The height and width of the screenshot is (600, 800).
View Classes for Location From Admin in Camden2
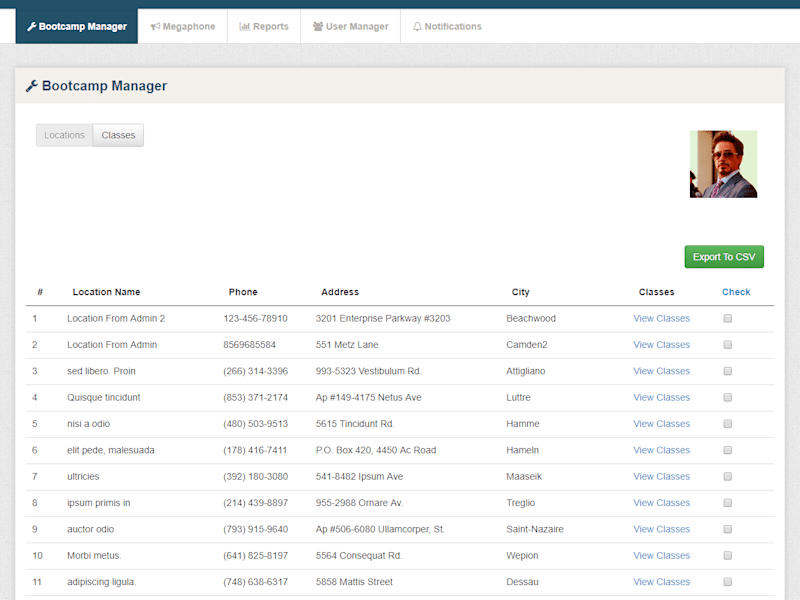point(661,345)
